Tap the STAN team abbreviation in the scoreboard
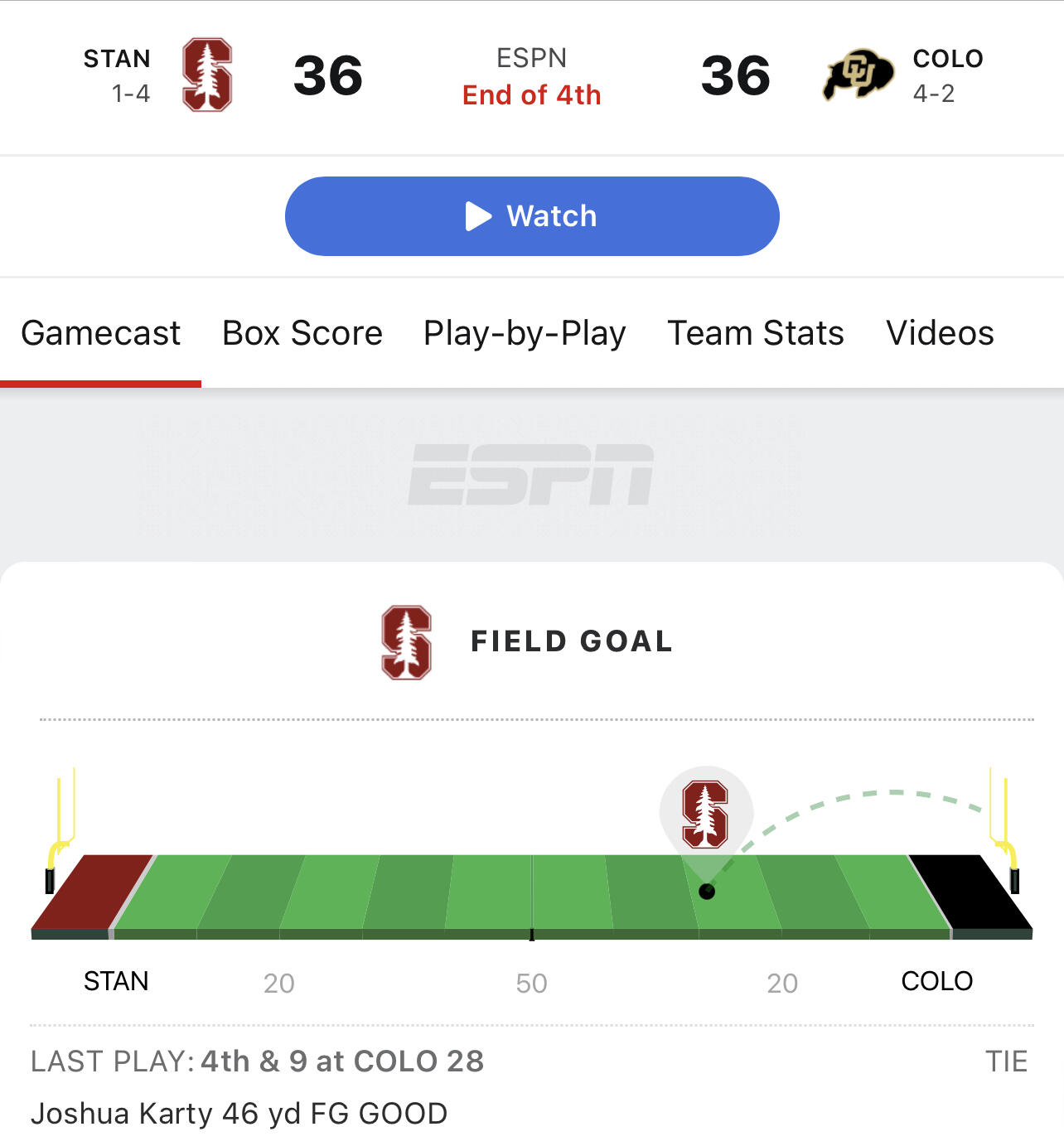1064x1146 pixels. [117, 59]
